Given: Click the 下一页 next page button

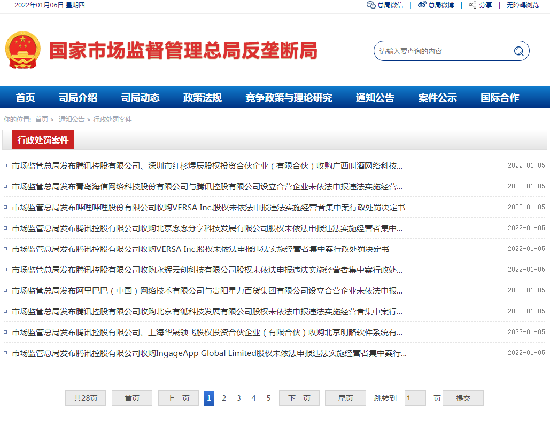Looking at the screenshot, I should [299, 398].
